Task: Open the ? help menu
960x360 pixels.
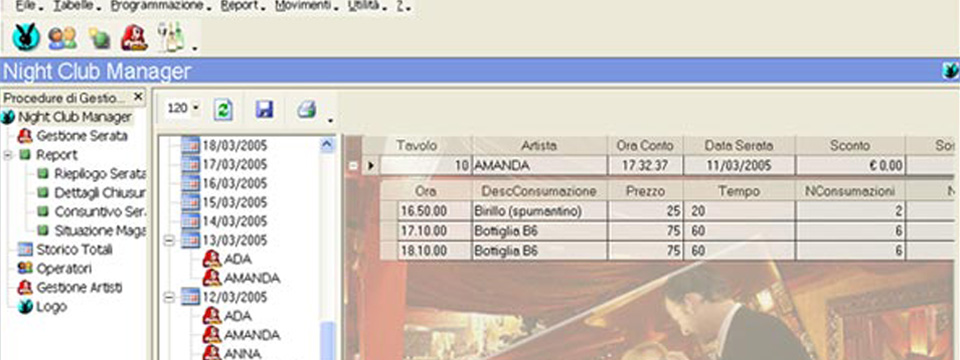Action: [402, 6]
